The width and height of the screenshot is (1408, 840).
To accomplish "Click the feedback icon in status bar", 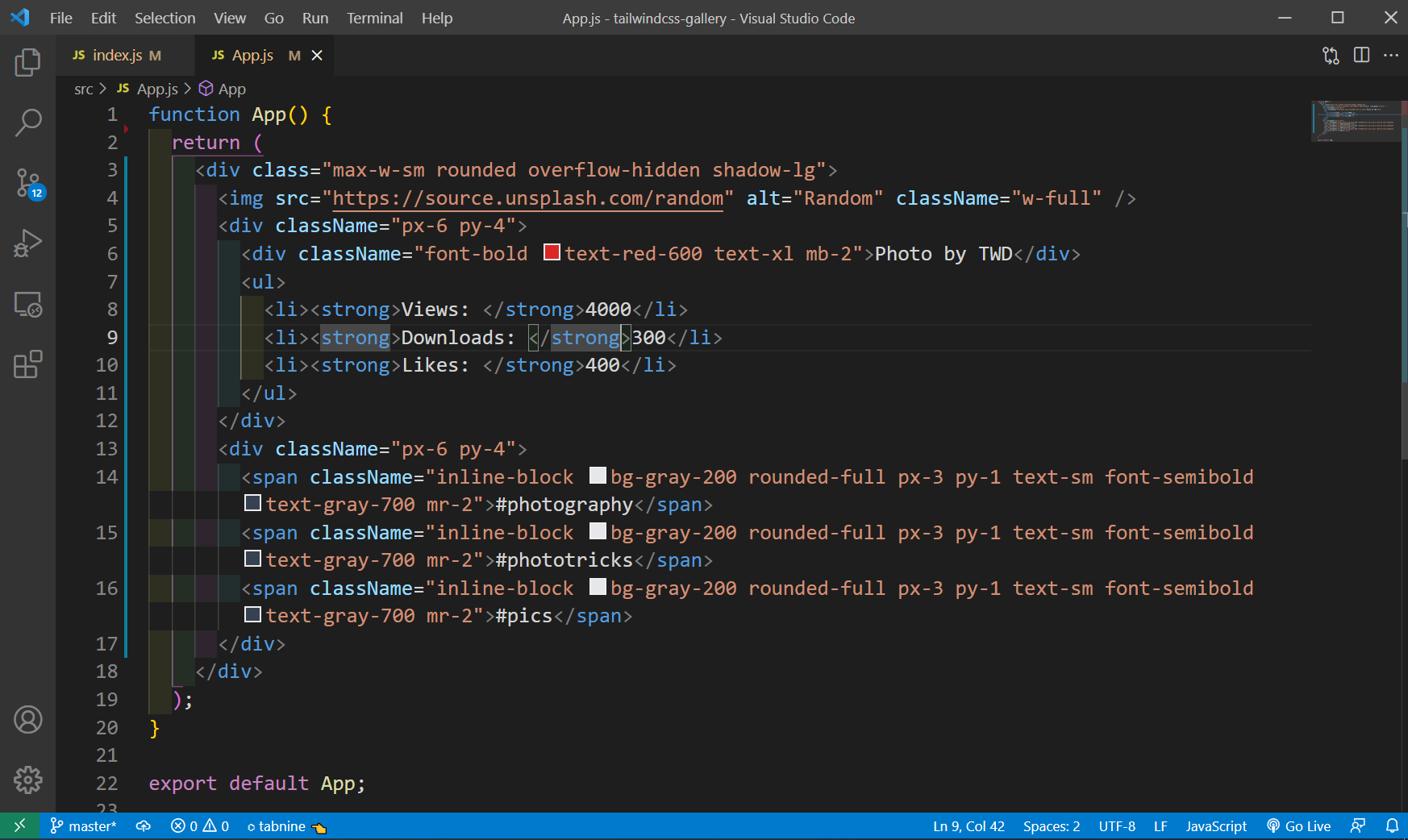I will pos(1358,826).
